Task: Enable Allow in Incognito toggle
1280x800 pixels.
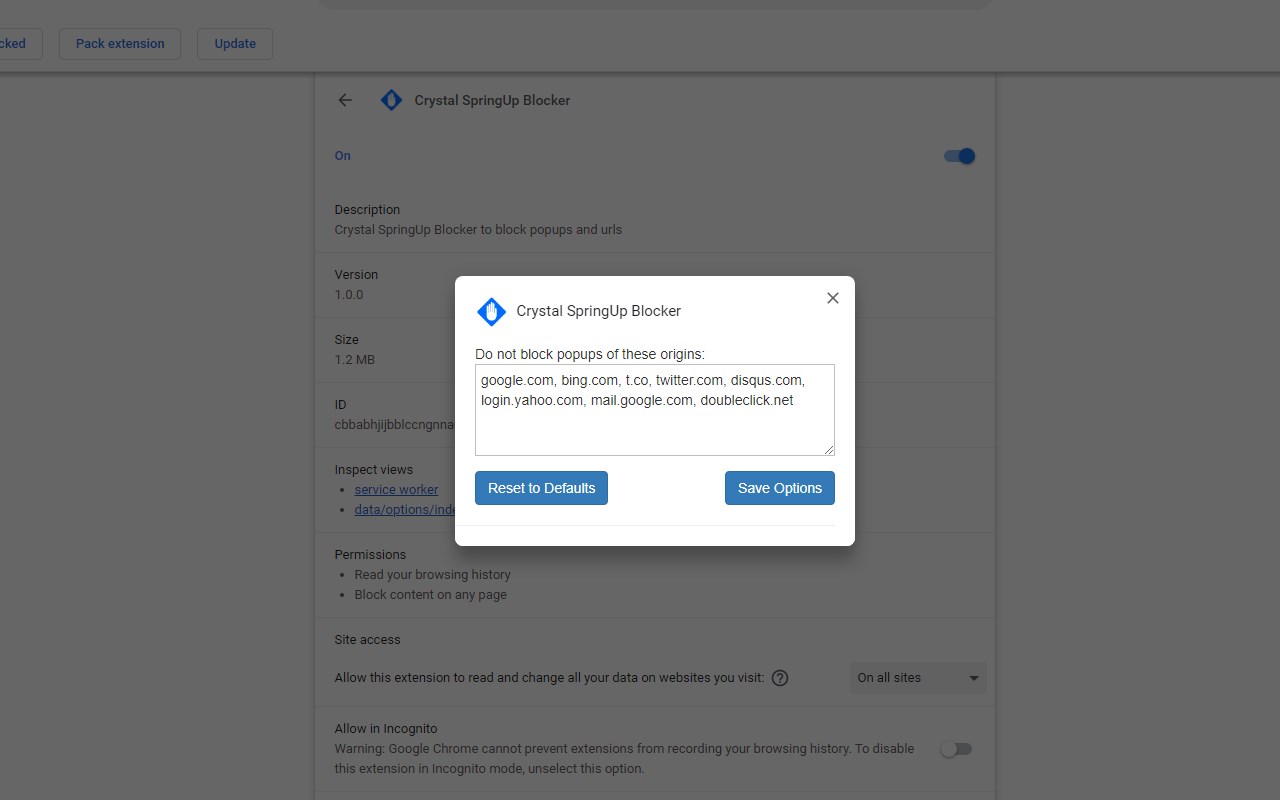Action: [956, 749]
